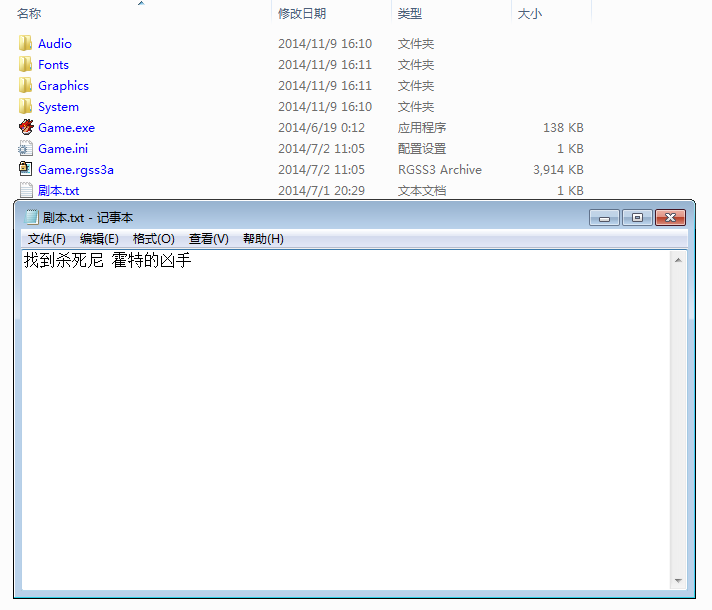Click the 剧本.txt - 记事本 window title

click(88, 218)
